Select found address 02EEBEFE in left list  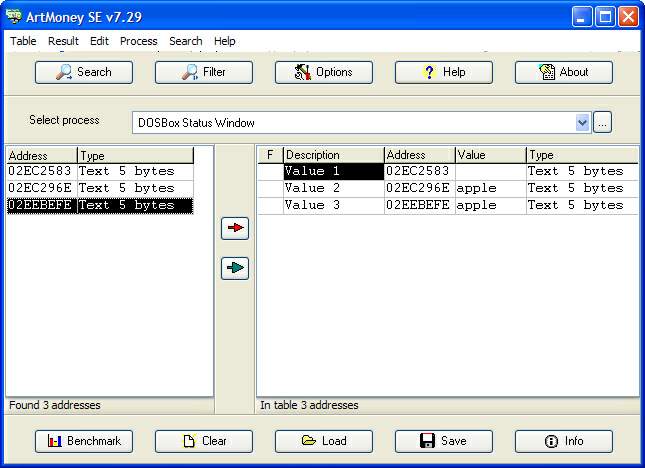pos(40,205)
